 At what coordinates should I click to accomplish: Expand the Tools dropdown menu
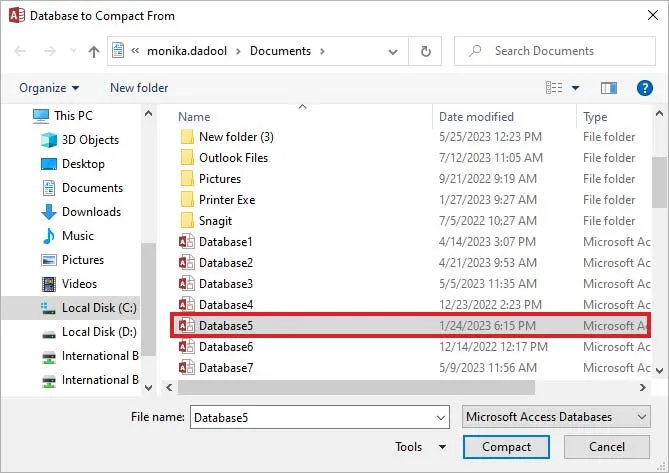click(x=420, y=447)
